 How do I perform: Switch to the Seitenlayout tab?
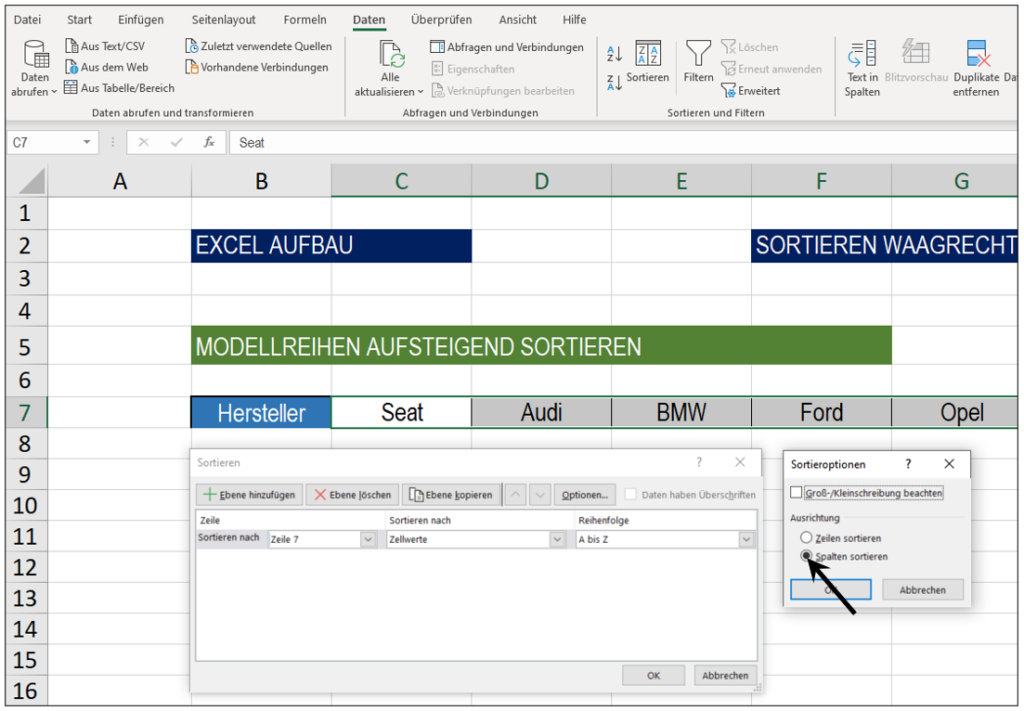[x=223, y=20]
